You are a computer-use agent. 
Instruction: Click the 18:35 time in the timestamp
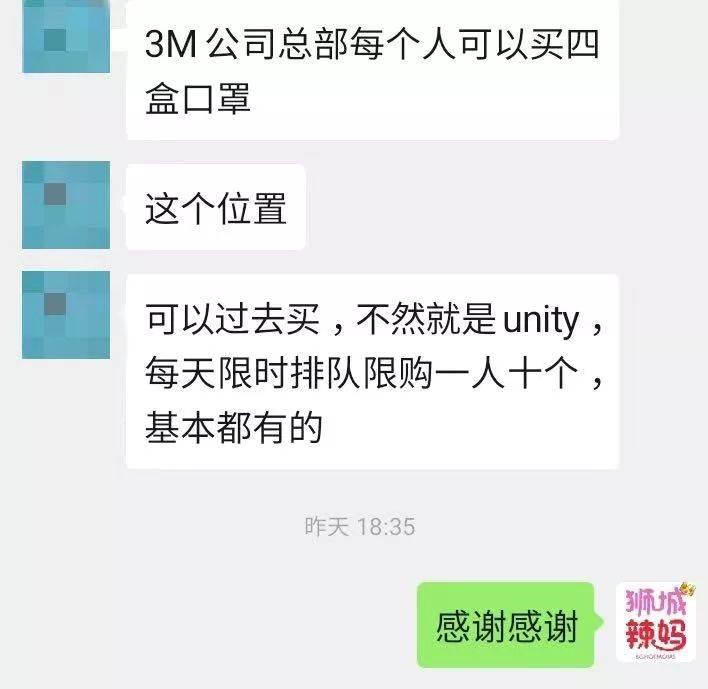386,527
